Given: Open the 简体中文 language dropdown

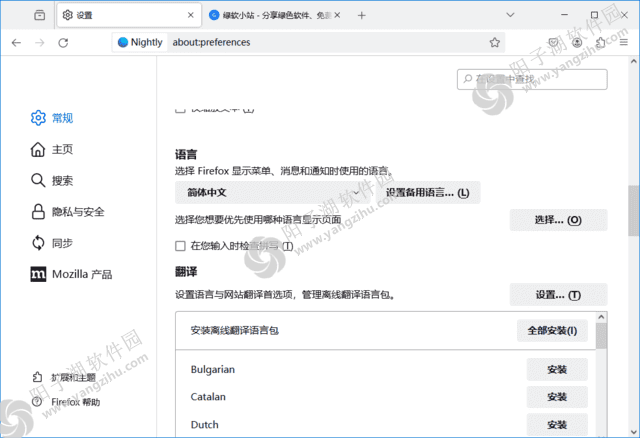Looking at the screenshot, I should (273, 192).
